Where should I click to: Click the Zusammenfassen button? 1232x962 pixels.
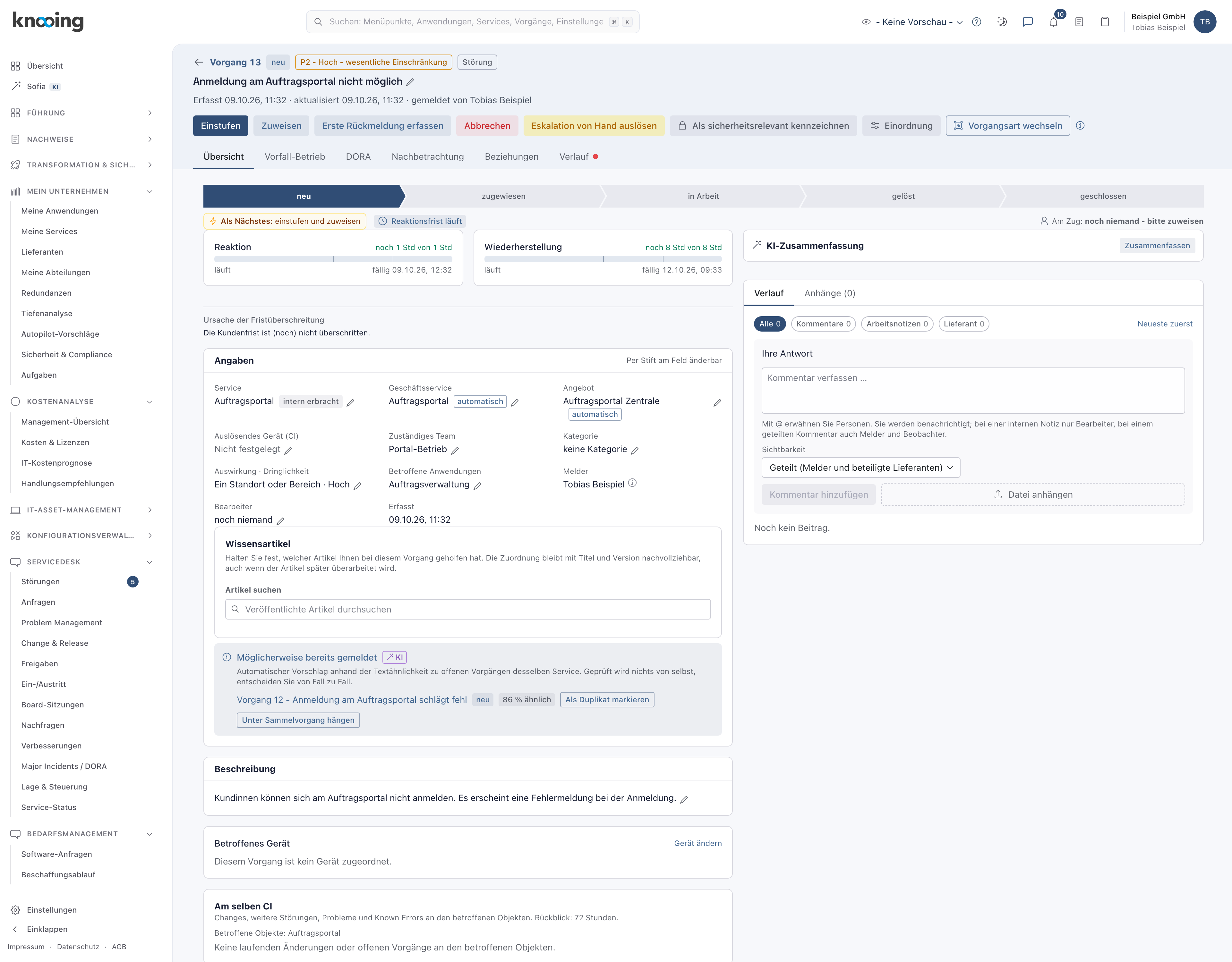[x=1157, y=245]
